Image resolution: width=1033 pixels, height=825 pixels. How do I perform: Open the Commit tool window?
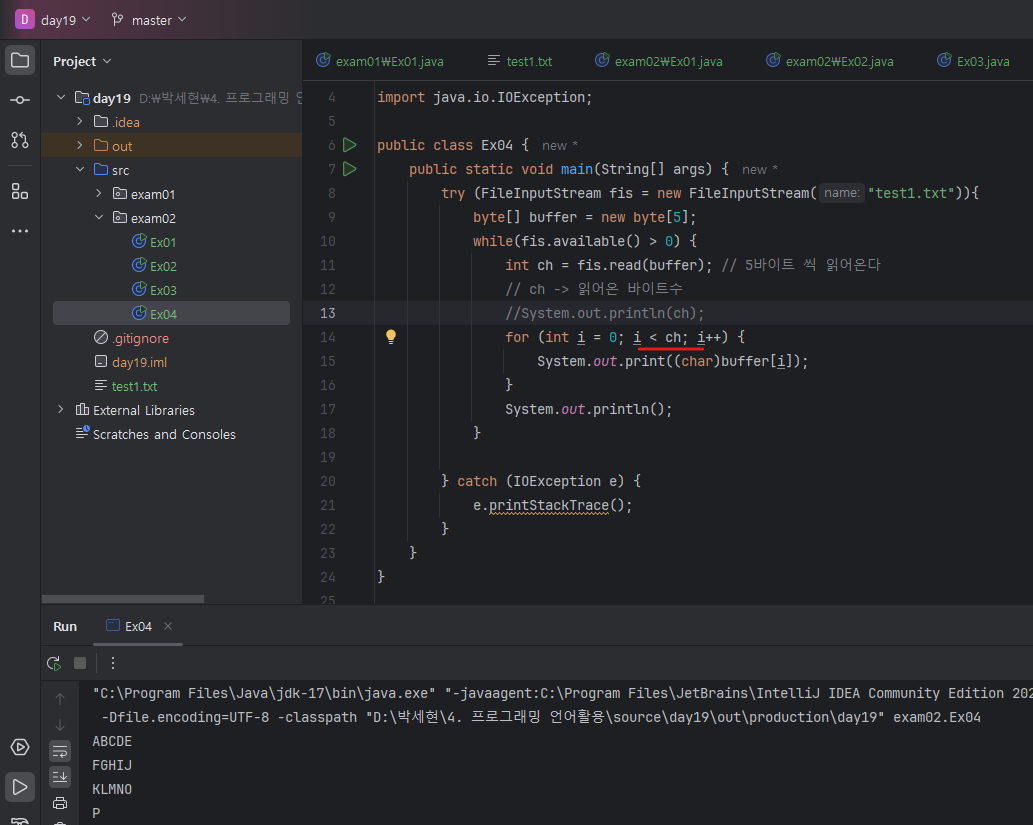click(x=19, y=100)
